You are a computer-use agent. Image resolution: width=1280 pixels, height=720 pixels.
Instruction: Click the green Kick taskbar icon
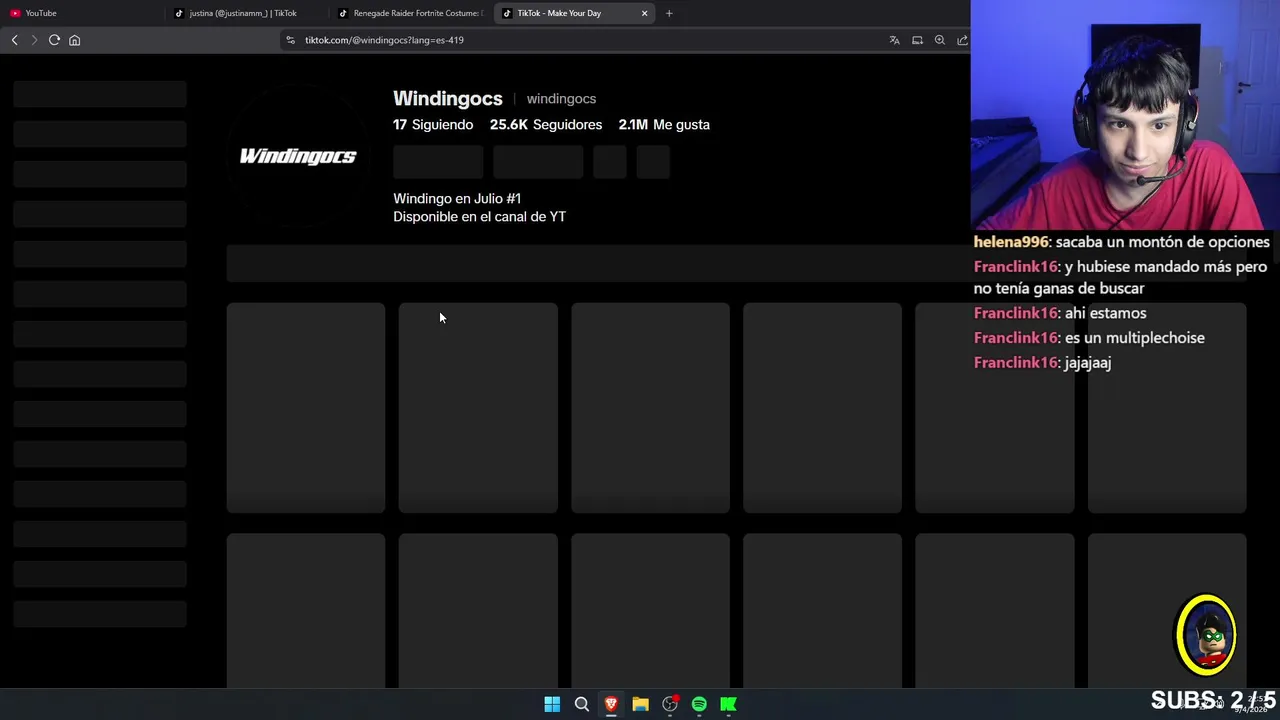pos(729,704)
